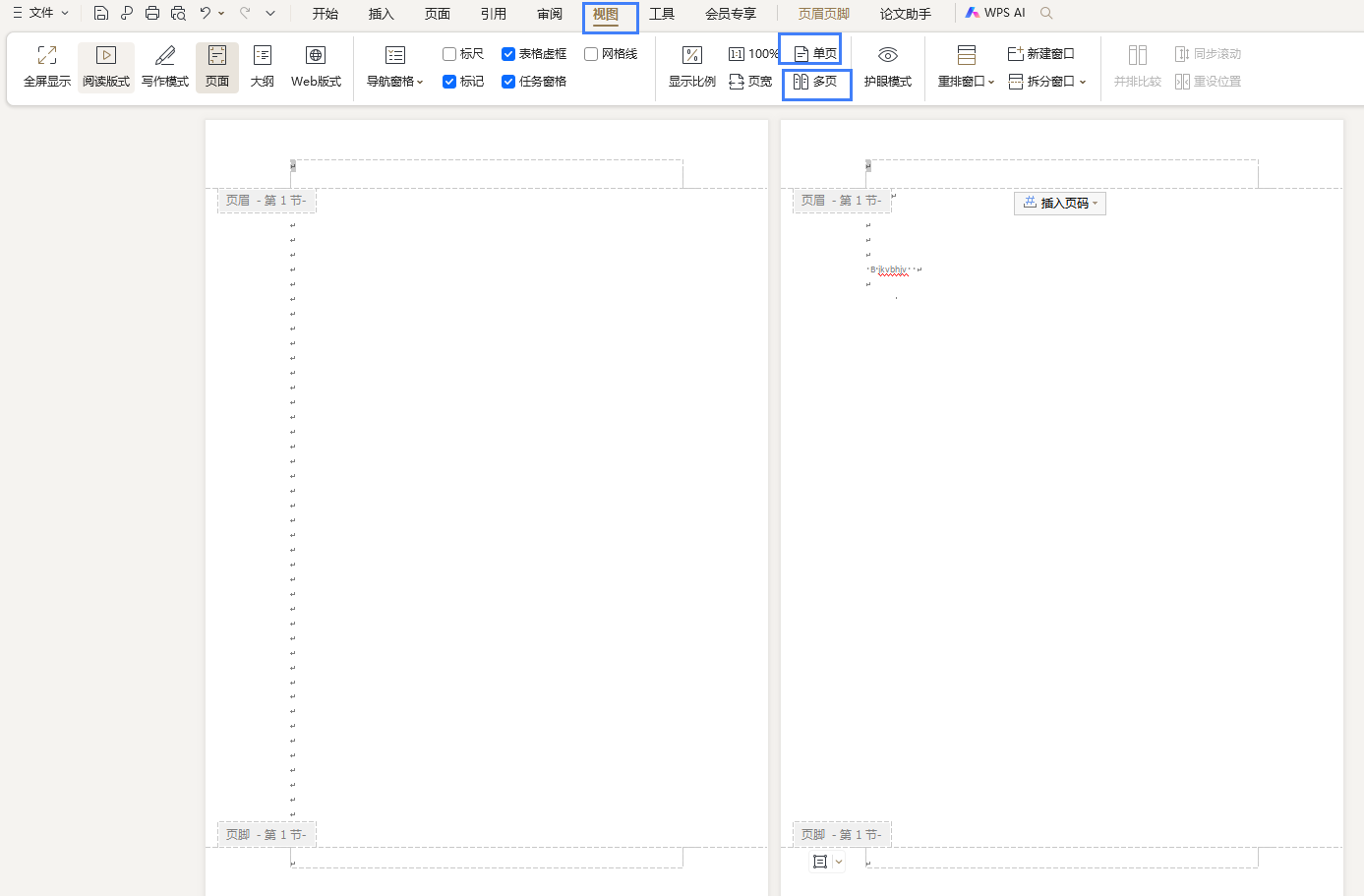This screenshot has height=896, width=1364.
Task: Open the 页眉页脚 tab
Action: 823,14
